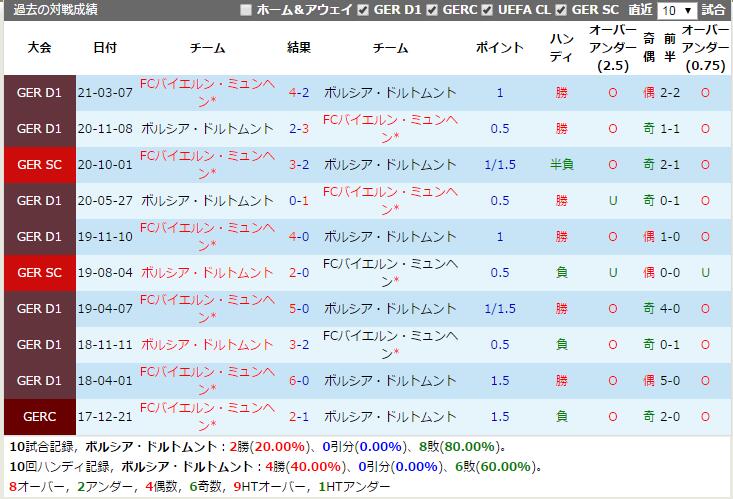Toggle the GER SC filter checkbox
The height and width of the screenshot is (499, 733).
point(561,10)
